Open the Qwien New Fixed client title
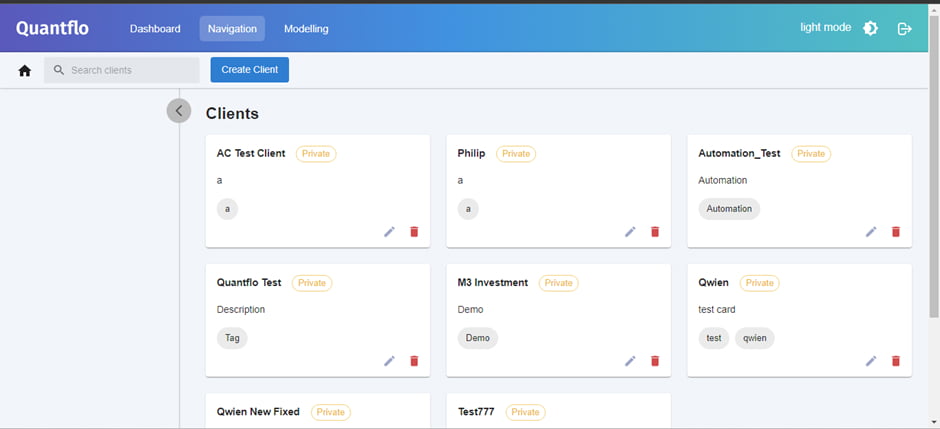Viewport: 940px width, 429px height. [258, 412]
